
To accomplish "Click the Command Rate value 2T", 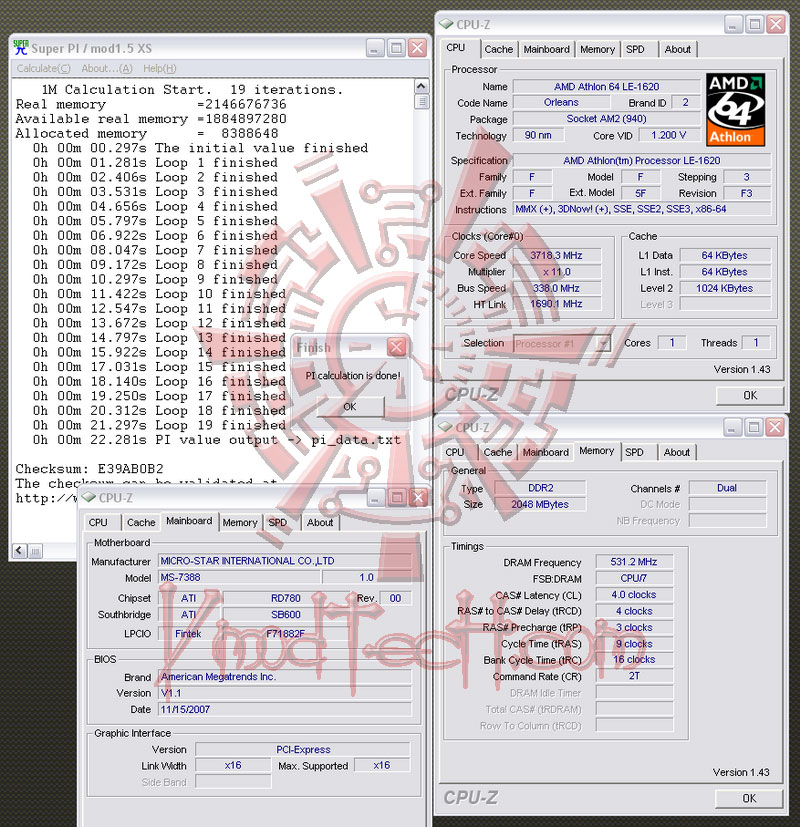I will pos(634,676).
